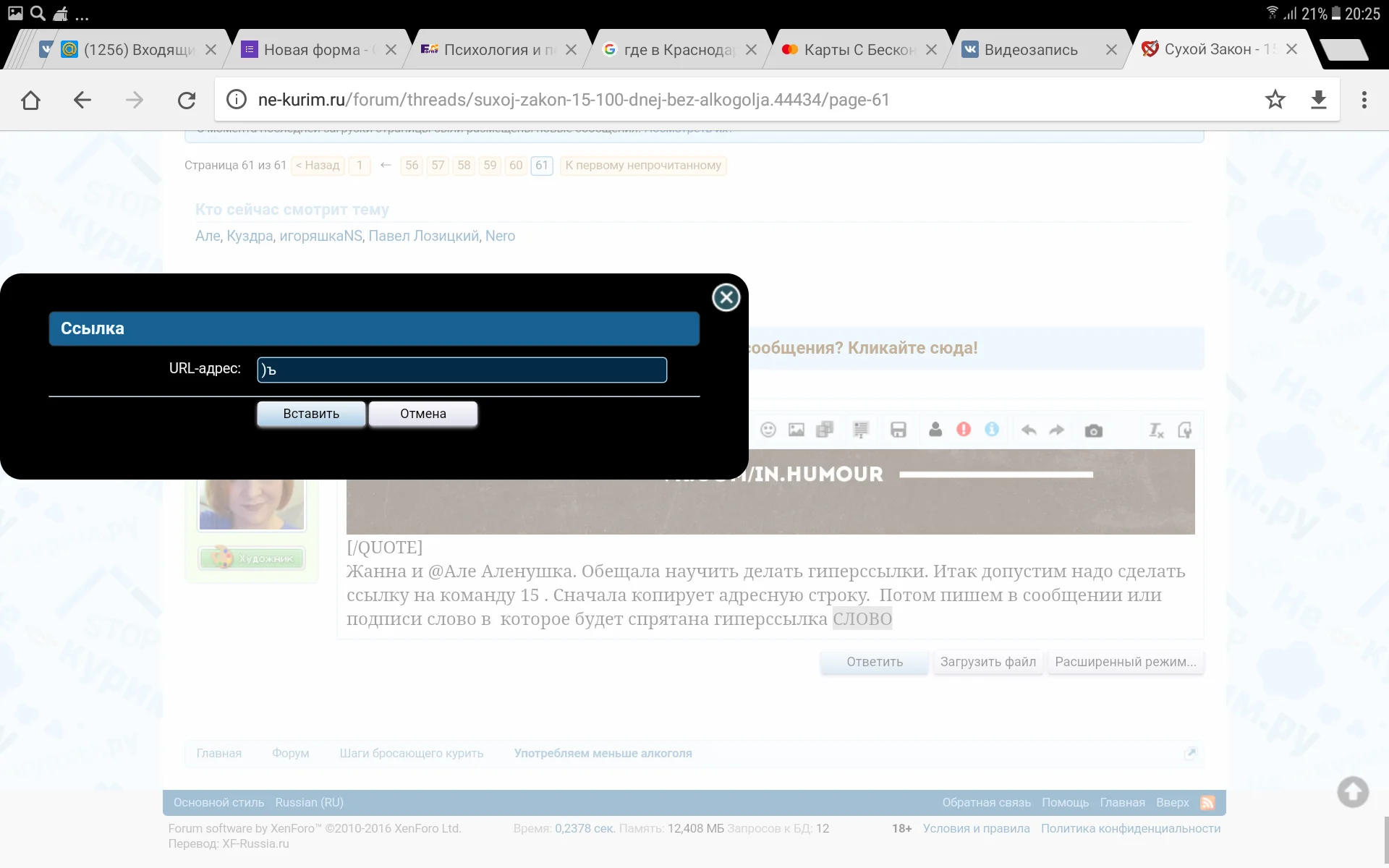Toggle BB code editing mode with the wrench icon
The height and width of the screenshot is (868, 1389).
pyautogui.click(x=1186, y=429)
